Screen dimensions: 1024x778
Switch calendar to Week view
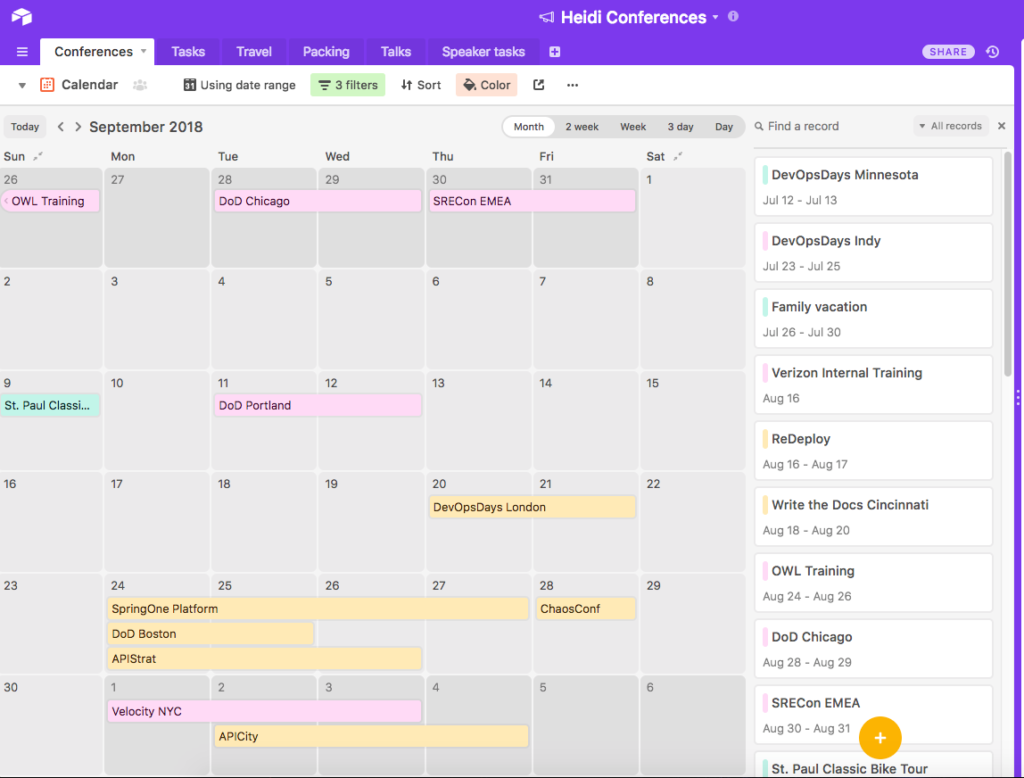pyautogui.click(x=633, y=127)
